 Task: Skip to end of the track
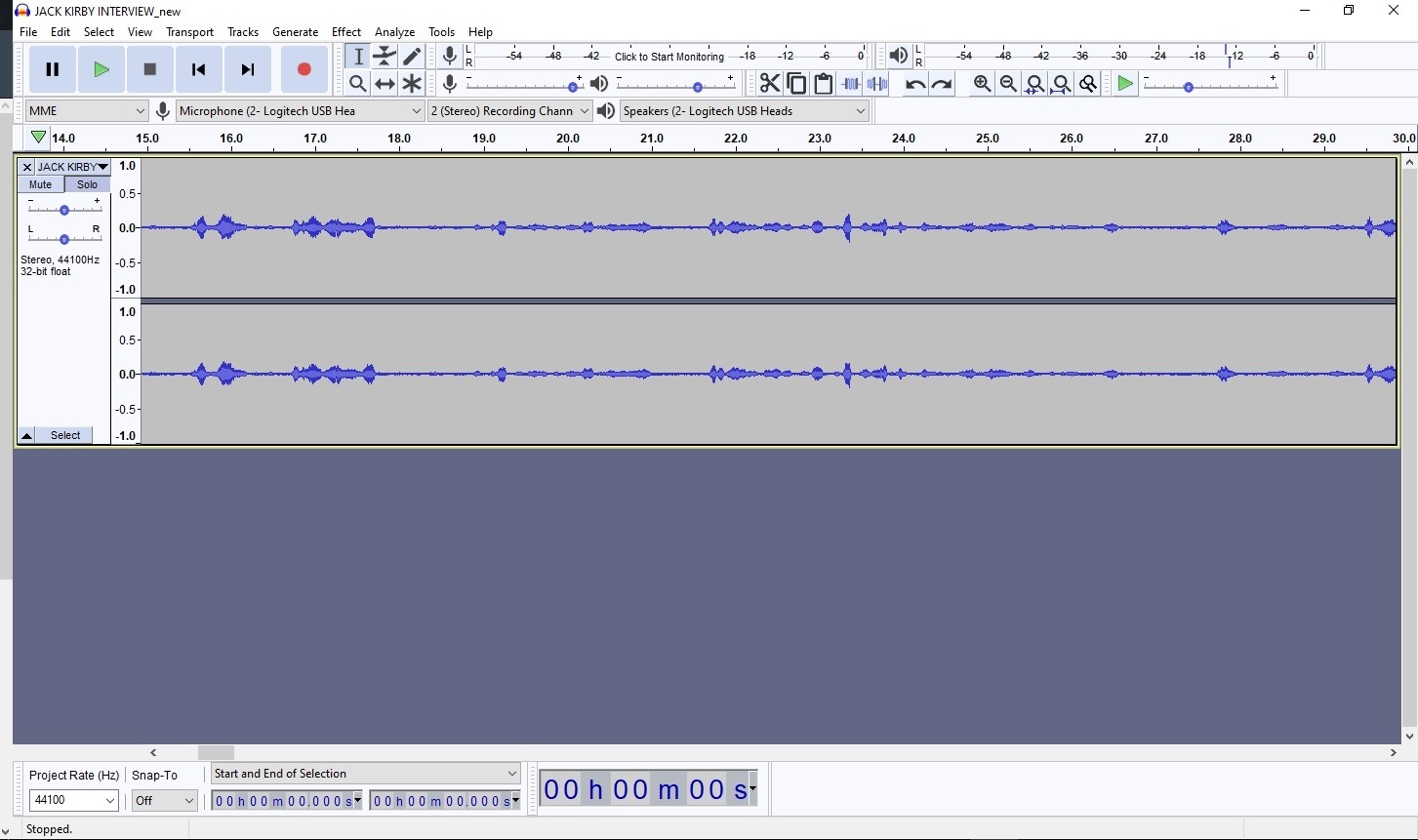click(248, 69)
